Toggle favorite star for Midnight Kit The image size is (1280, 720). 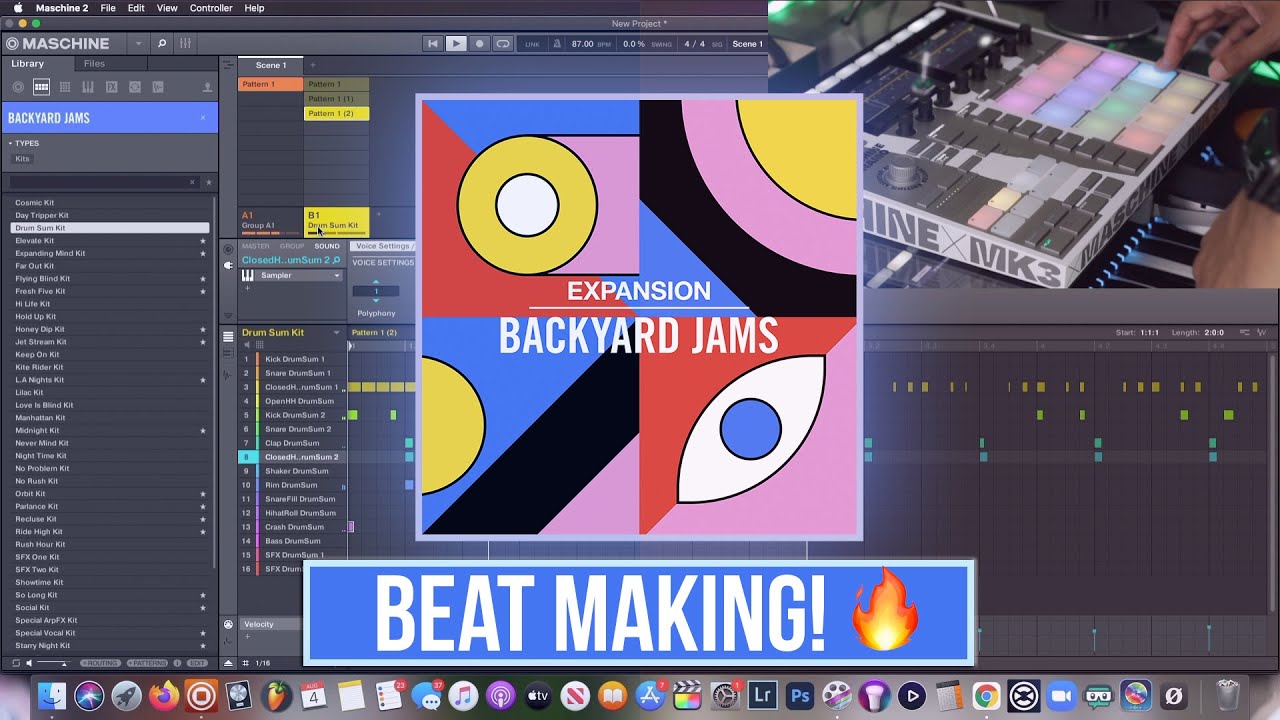[x=203, y=431]
